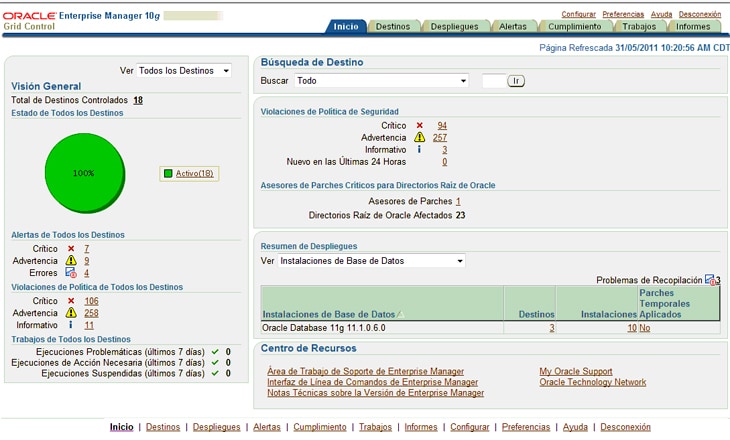The width and height of the screenshot is (730, 440).
Task: Click critical icon in Alertas de Todos los Destinos
Action: click(x=71, y=249)
